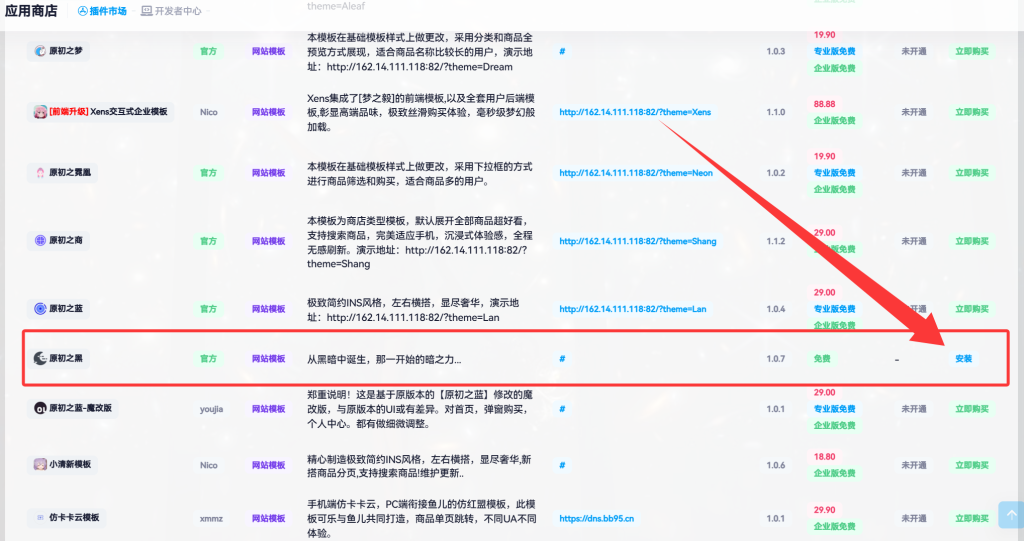Click the 小清新模板 avatar icon
Viewport: 1024px width, 541px height.
click(x=40, y=465)
